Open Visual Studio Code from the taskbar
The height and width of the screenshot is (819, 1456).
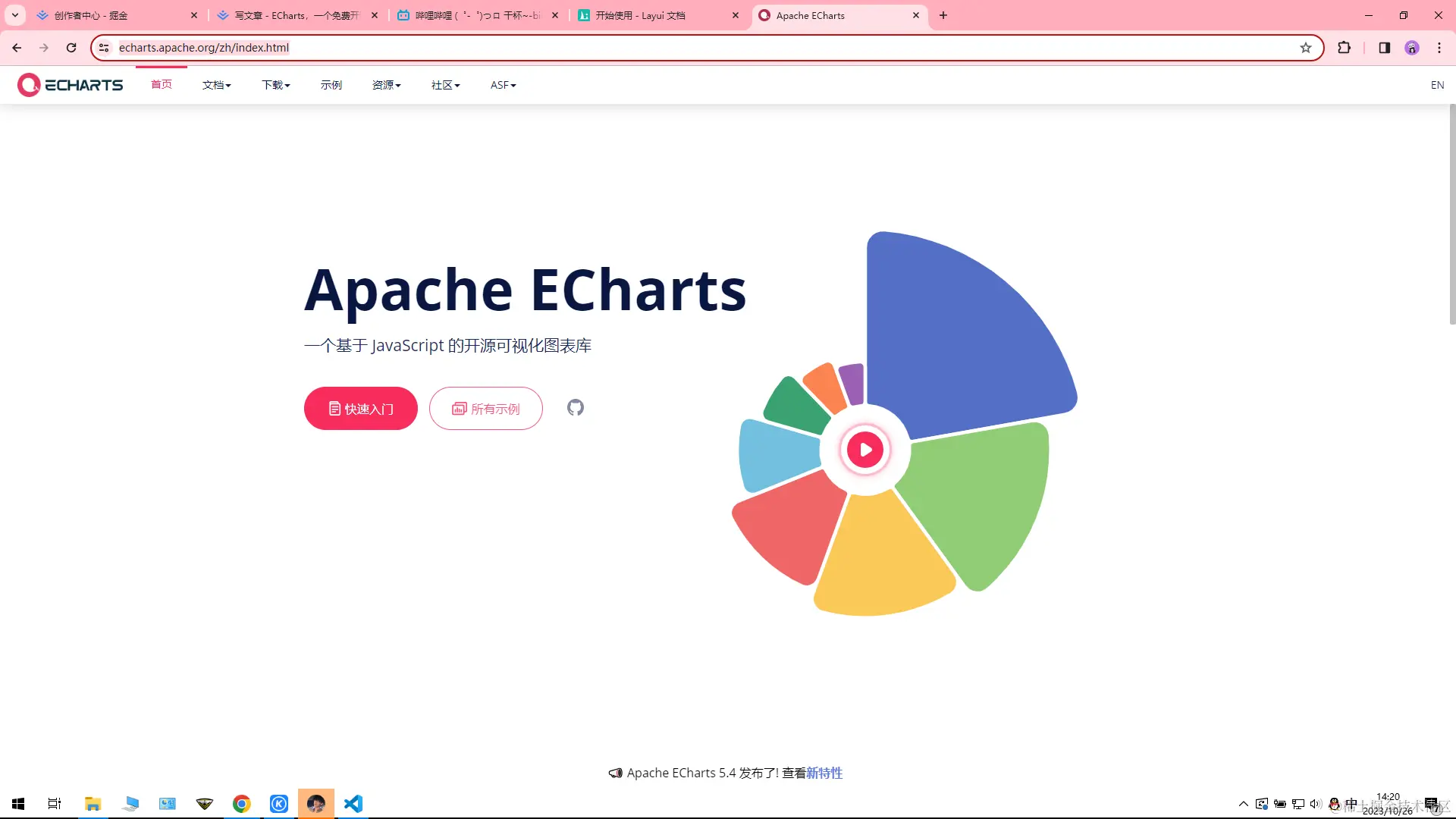tap(353, 804)
